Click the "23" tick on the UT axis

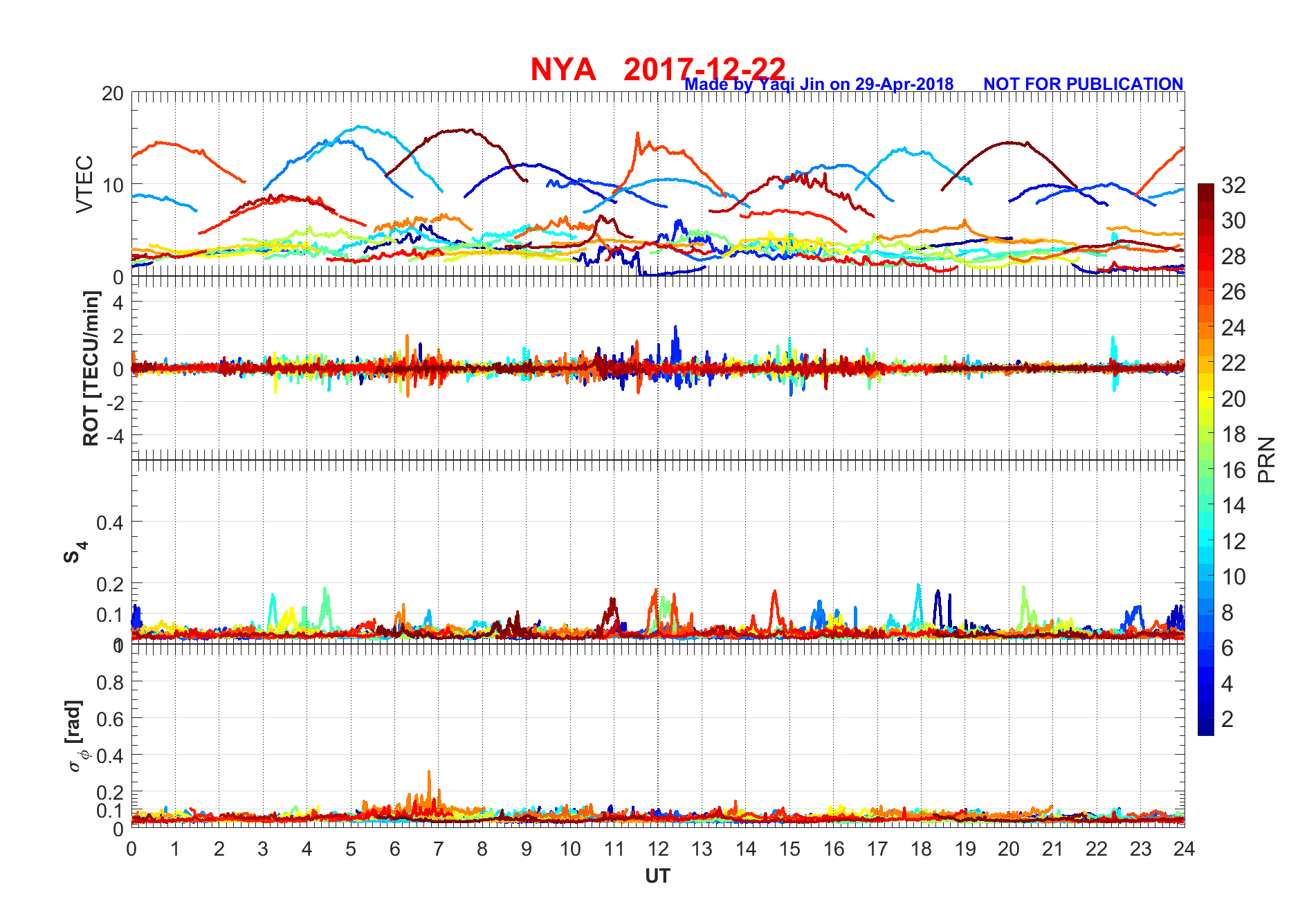click(1140, 849)
